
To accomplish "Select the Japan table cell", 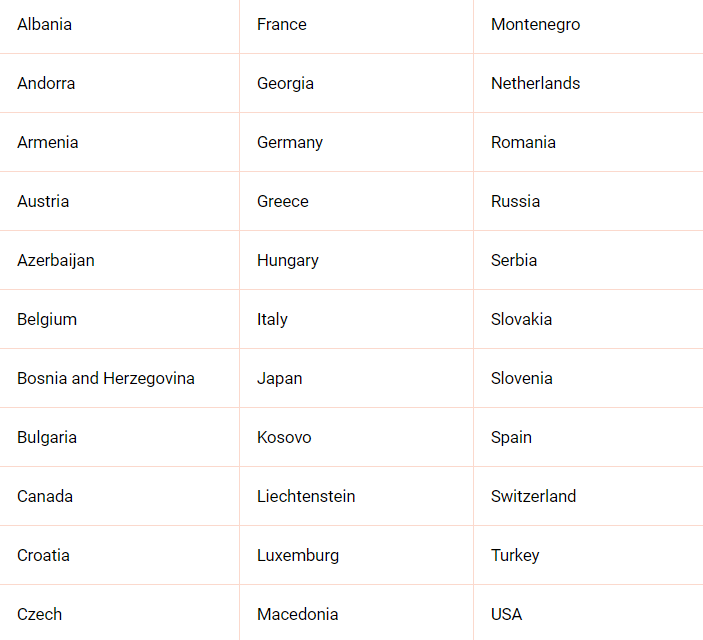I will (x=280, y=379).
